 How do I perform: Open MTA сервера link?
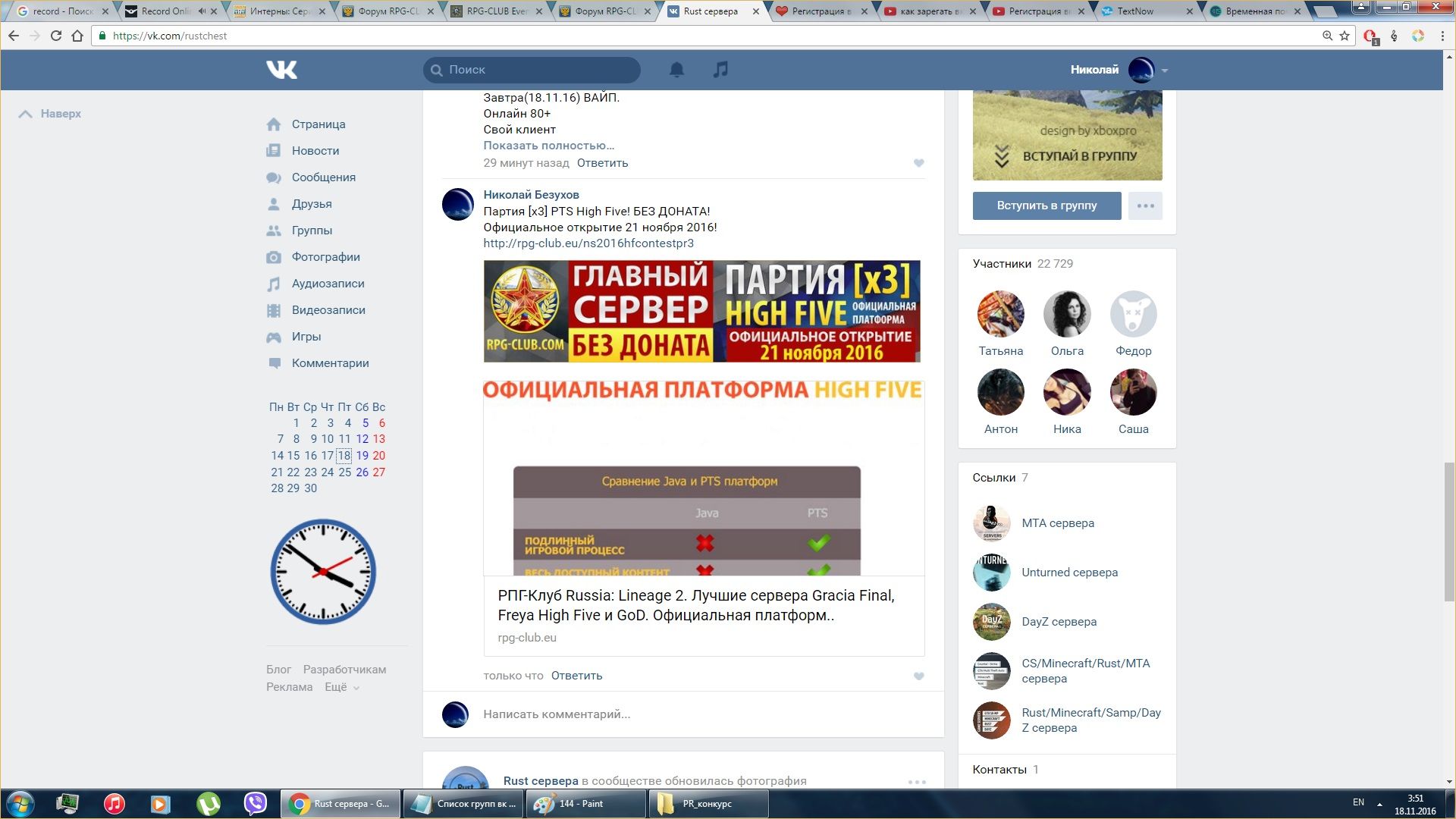pyautogui.click(x=1058, y=523)
